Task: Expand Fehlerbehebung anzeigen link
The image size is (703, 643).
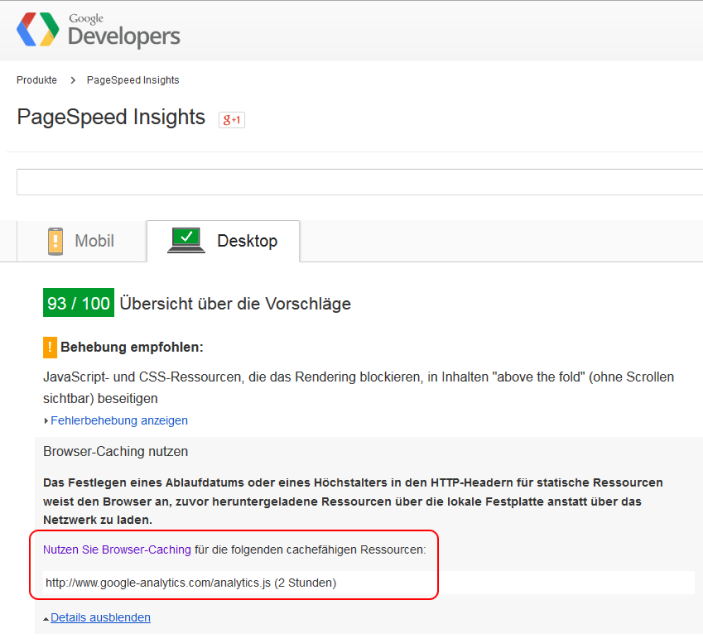Action: [119, 421]
